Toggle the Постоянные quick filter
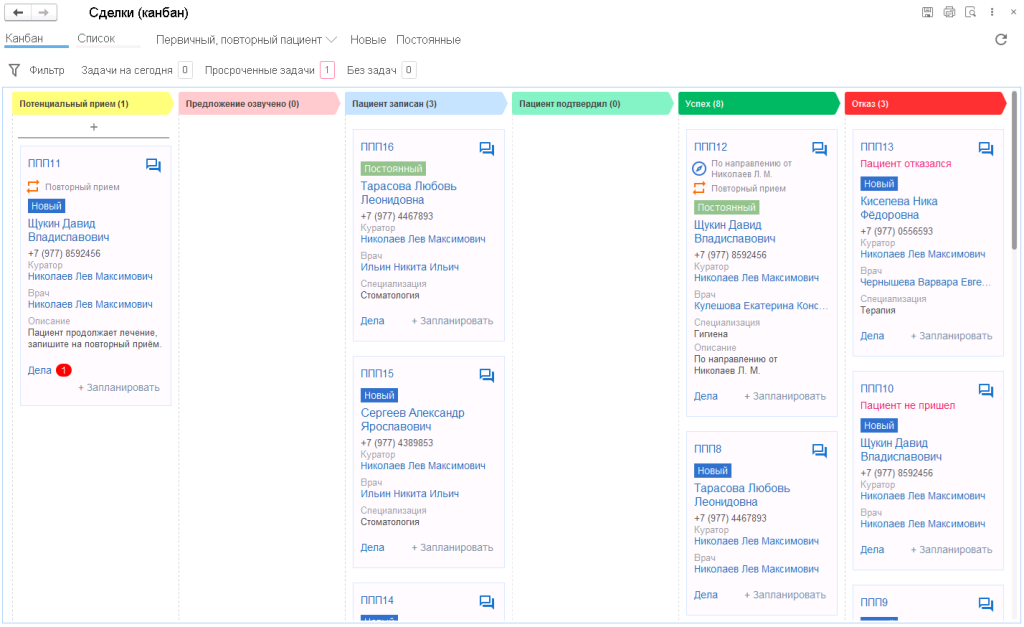The height and width of the screenshot is (627, 1024). [428, 40]
